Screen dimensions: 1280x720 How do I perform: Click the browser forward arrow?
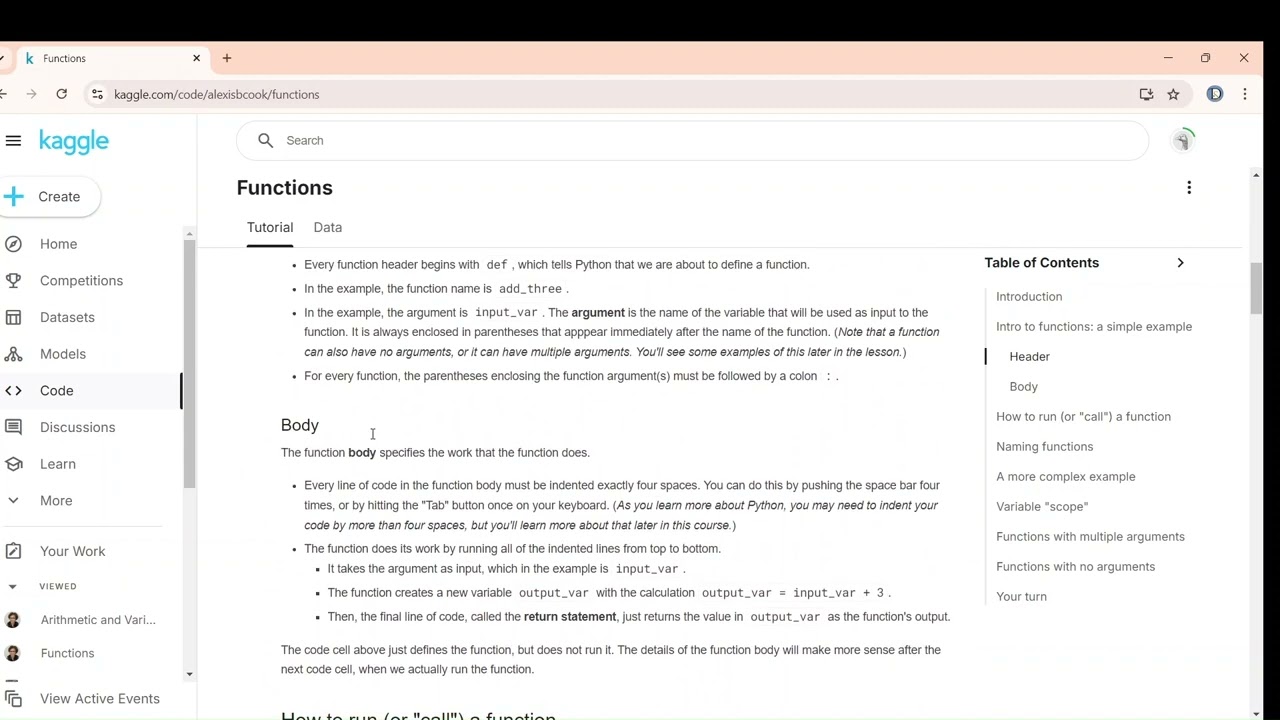[32, 94]
